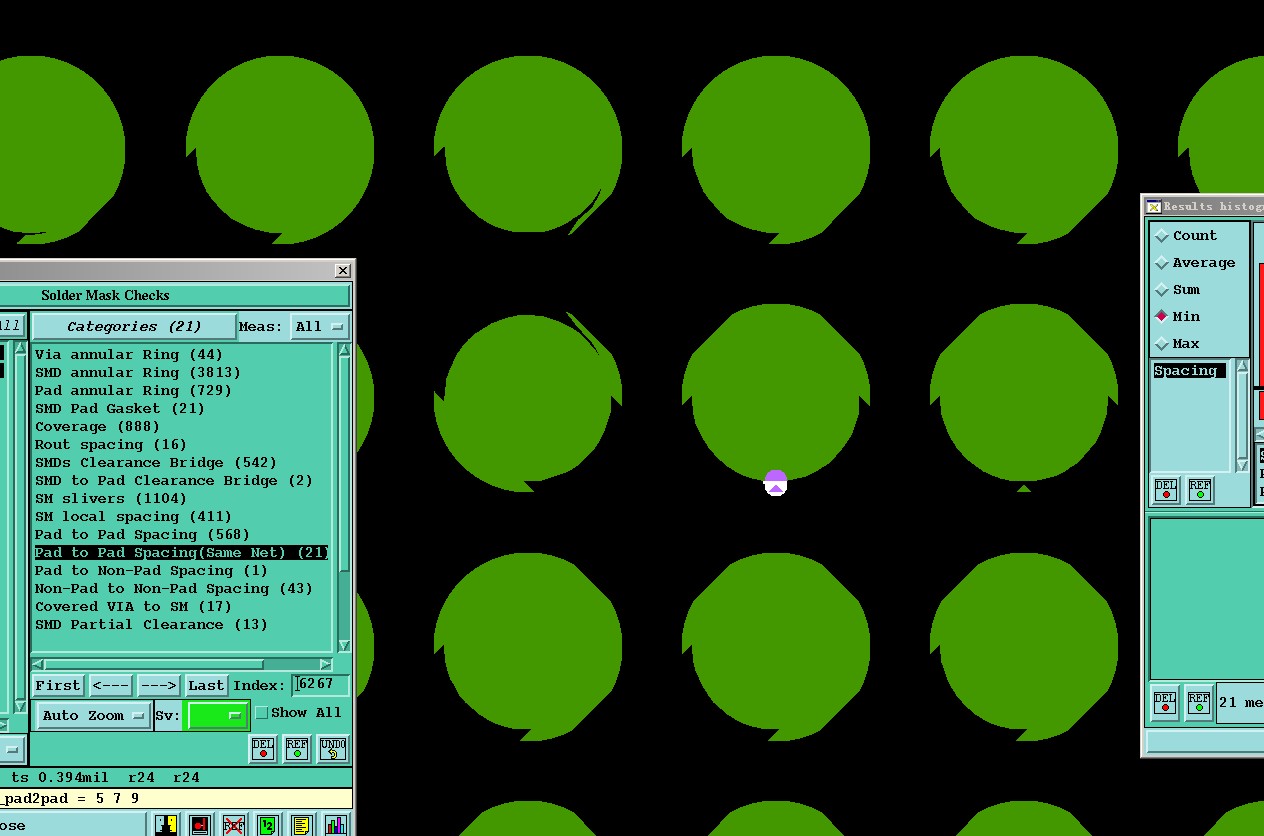The image size is (1264, 836).
Task: Select Covered VIA to SM (17)
Action: [x=133, y=607]
